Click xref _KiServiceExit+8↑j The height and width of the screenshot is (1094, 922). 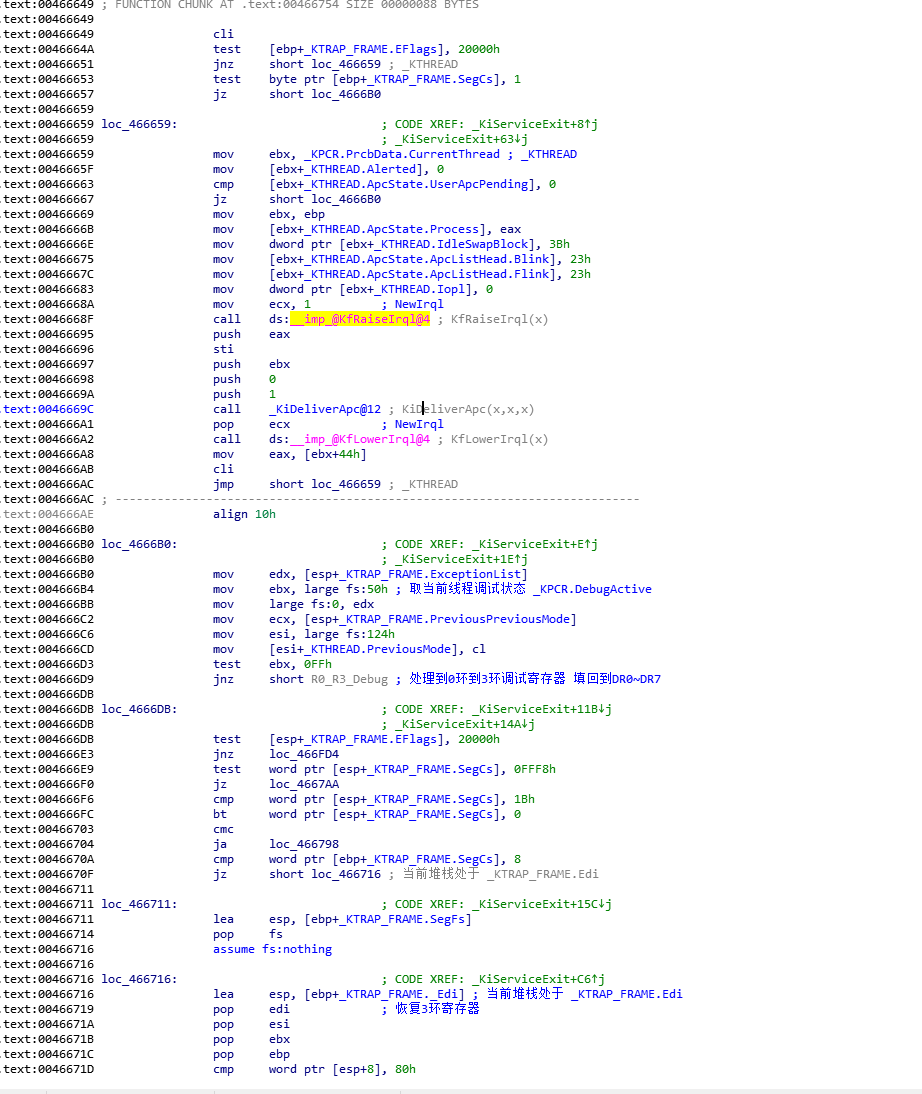535,124
